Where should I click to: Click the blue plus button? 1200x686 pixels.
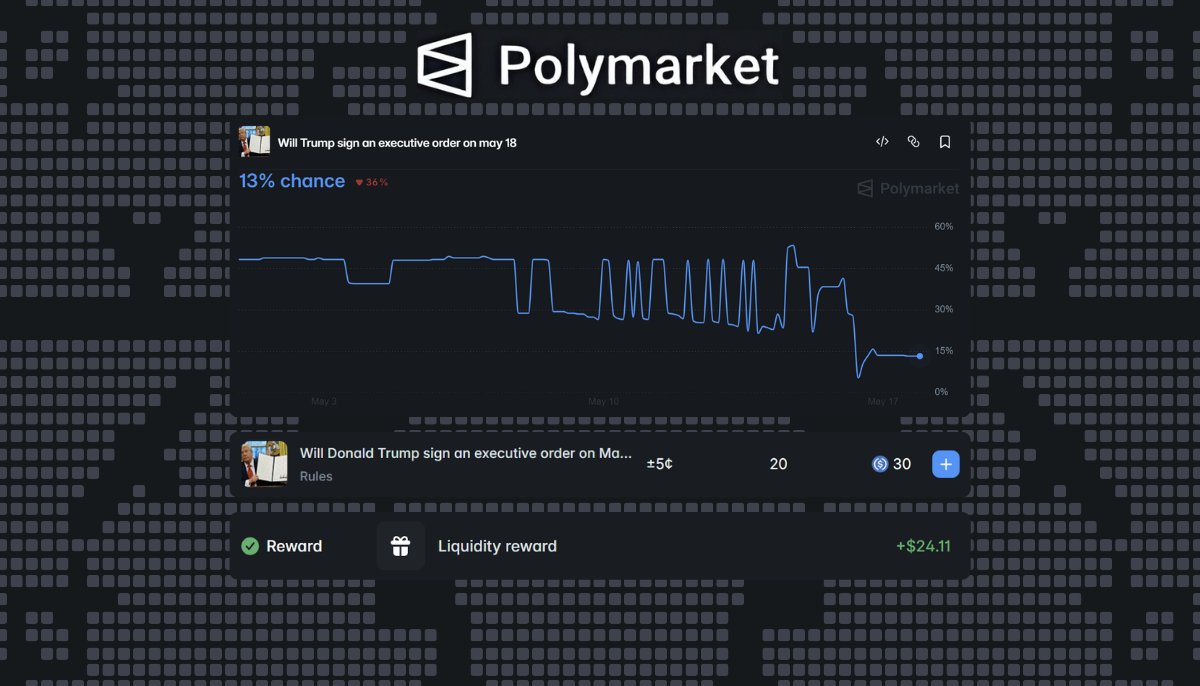946,464
